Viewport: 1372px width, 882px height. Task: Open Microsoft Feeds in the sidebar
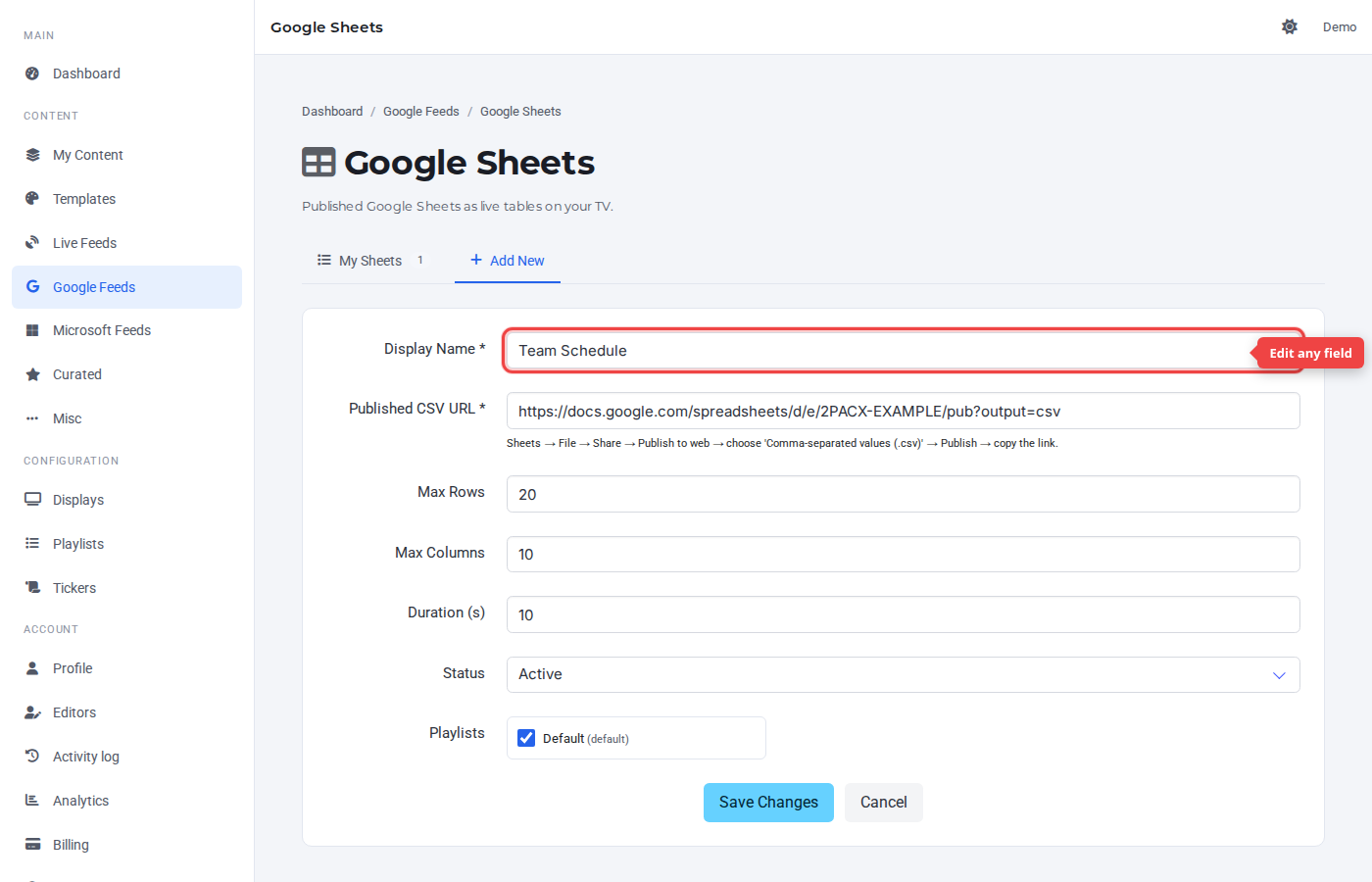[x=126, y=330]
